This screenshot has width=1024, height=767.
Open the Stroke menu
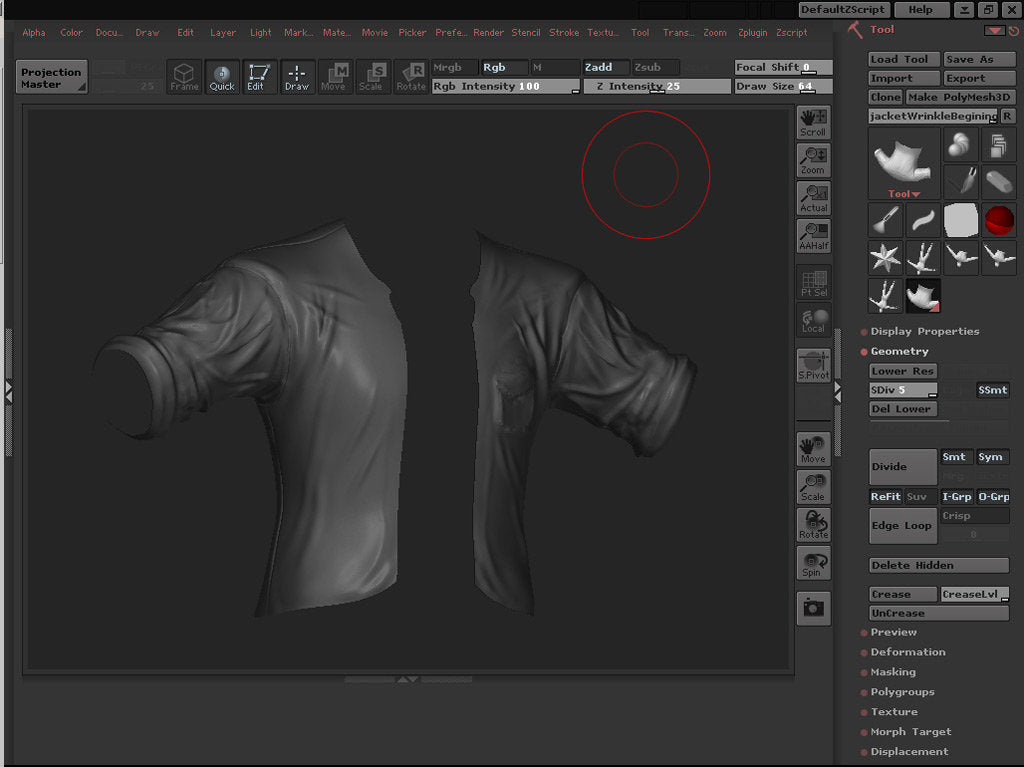point(564,33)
